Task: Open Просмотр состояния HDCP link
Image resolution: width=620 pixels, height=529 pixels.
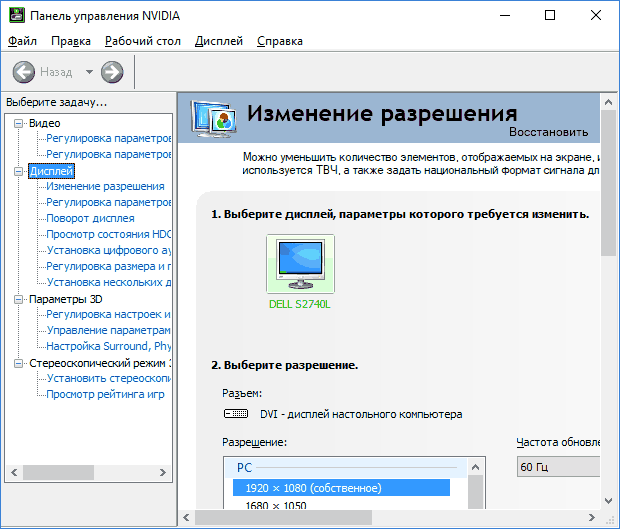Action: (109, 234)
